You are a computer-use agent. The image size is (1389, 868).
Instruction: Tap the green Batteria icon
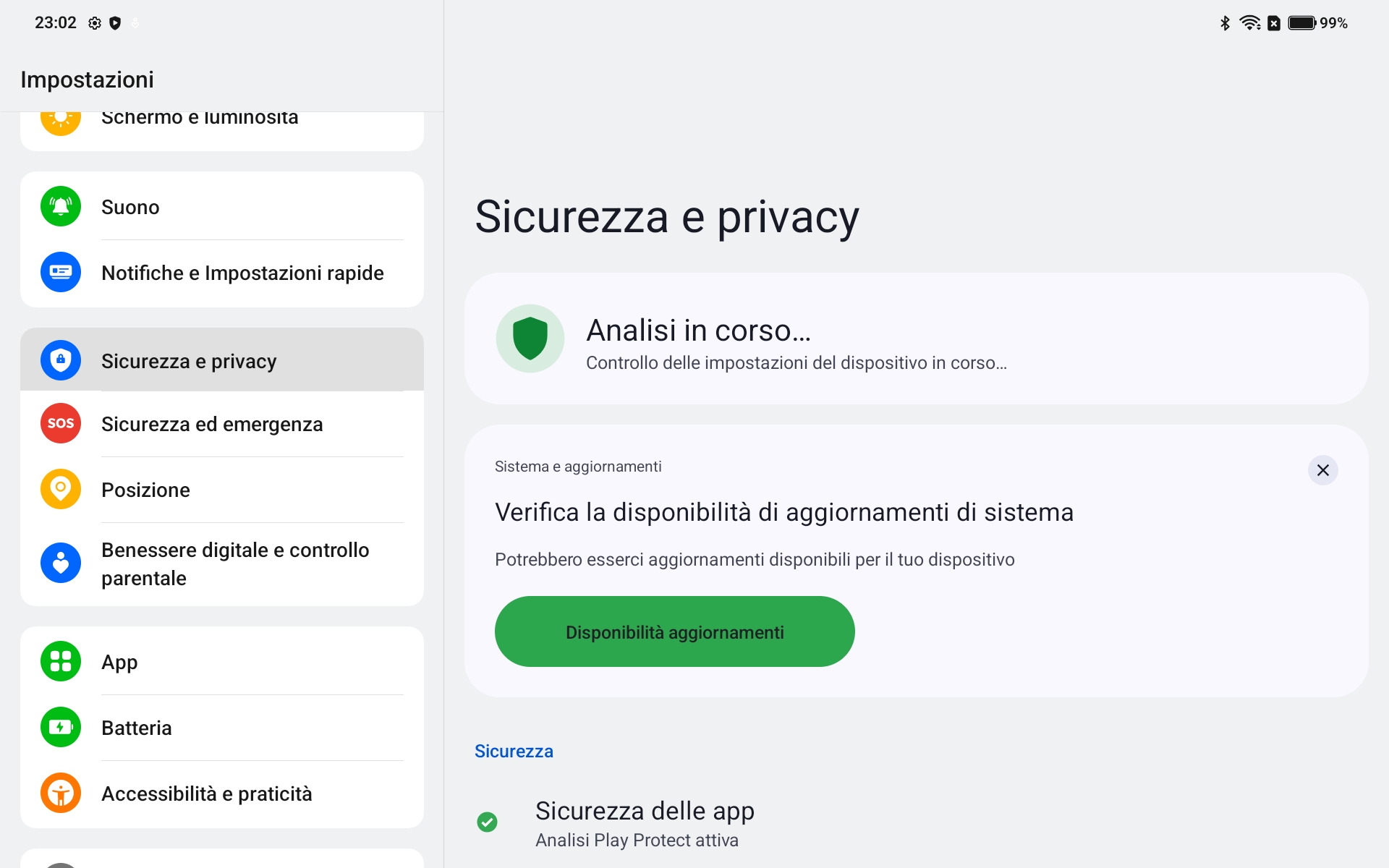[x=61, y=727]
